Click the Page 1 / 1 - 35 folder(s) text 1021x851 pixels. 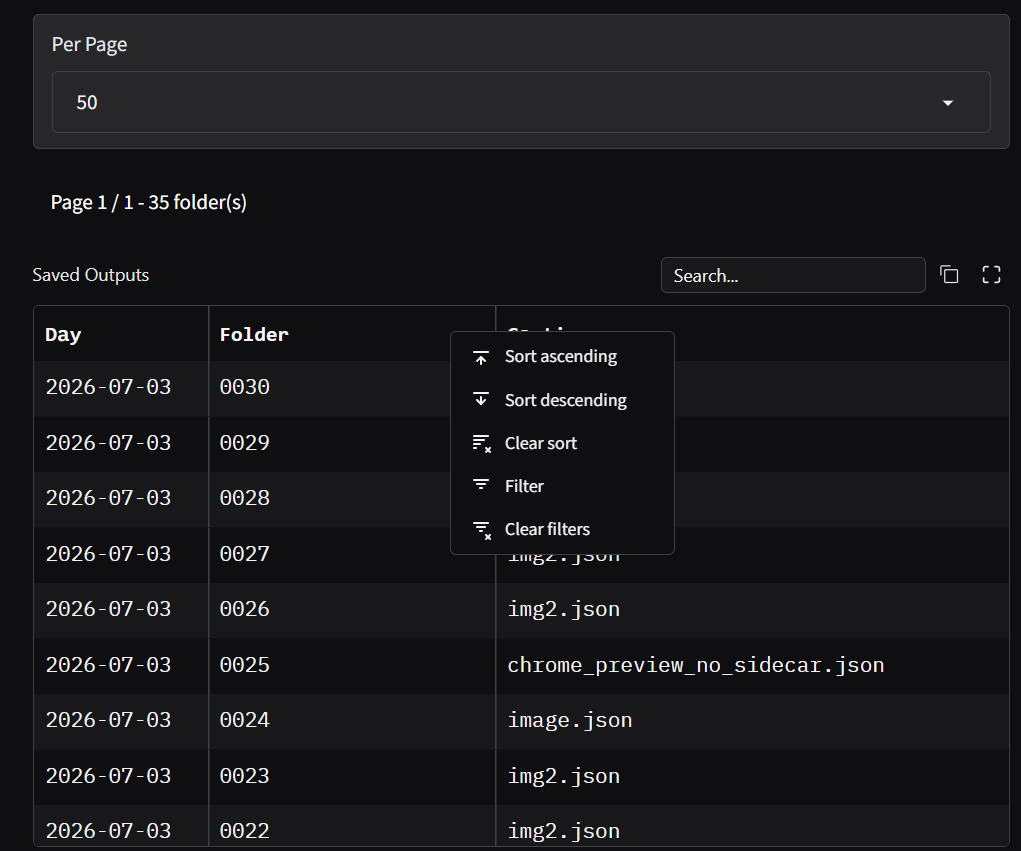click(148, 202)
